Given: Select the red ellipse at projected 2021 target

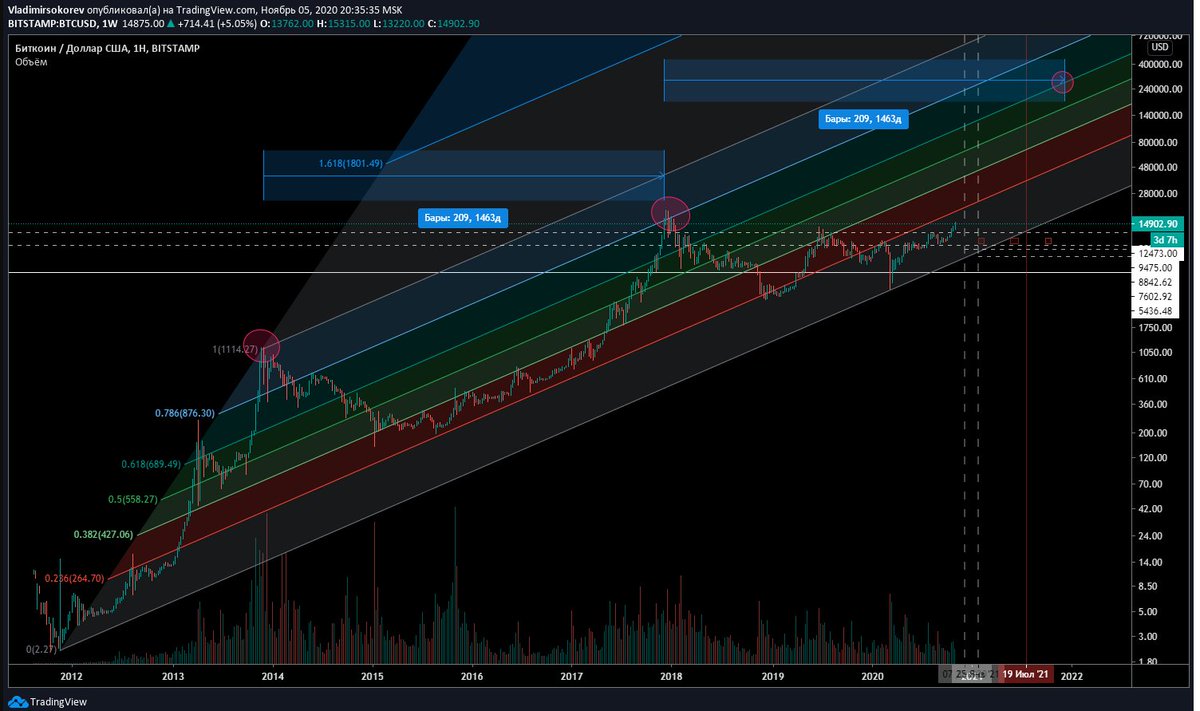Looking at the screenshot, I should coord(1063,83).
